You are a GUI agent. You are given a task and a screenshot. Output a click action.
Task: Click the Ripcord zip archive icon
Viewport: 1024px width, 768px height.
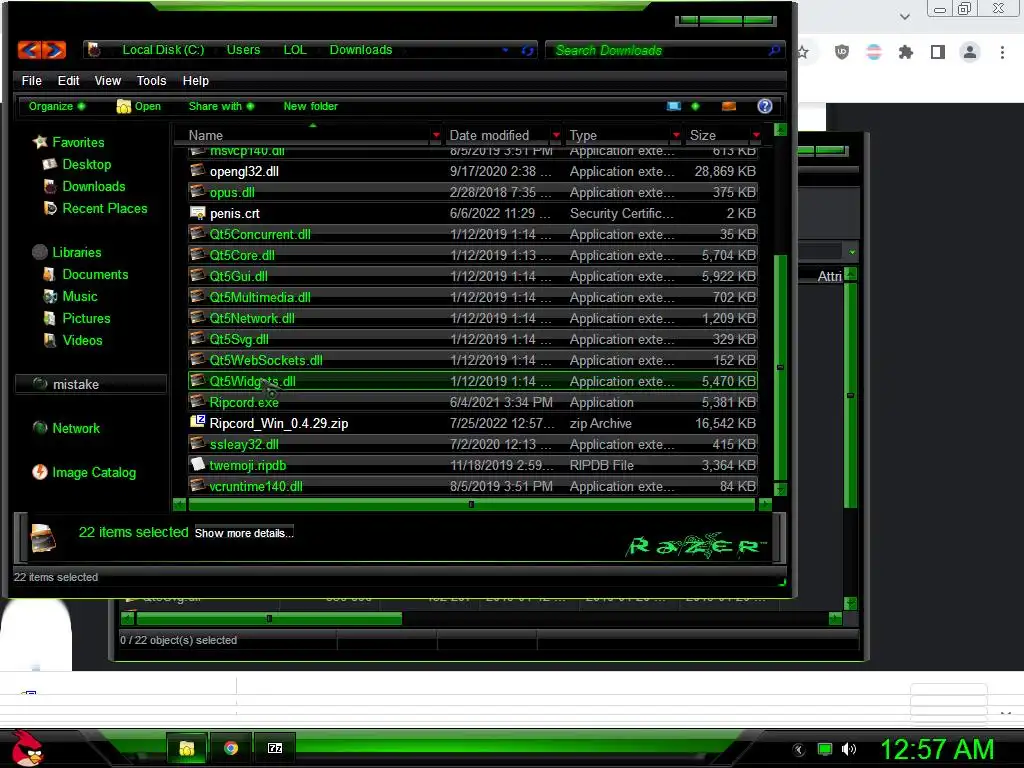(x=197, y=423)
